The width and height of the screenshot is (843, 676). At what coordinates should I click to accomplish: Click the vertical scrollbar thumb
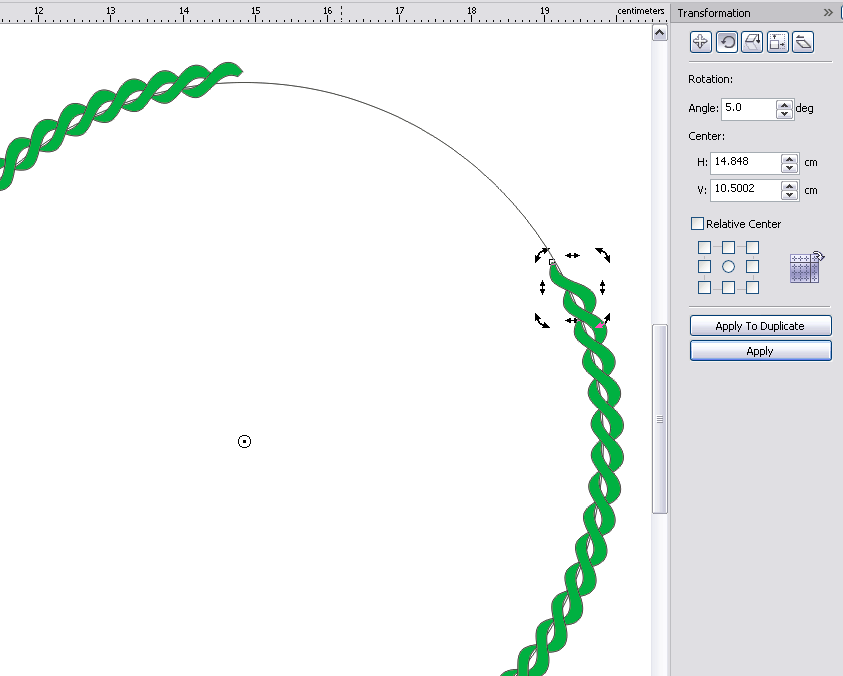(x=660, y=419)
